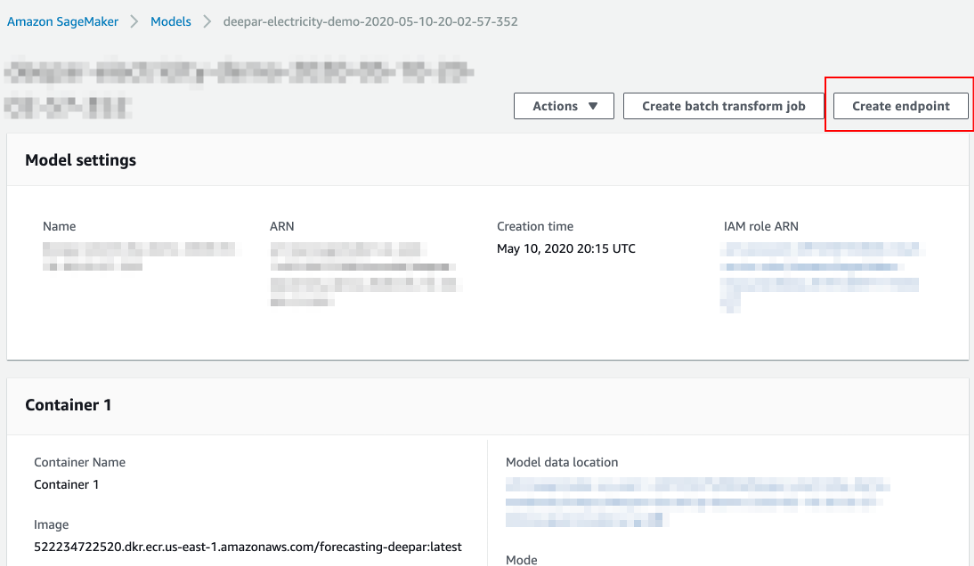974x566 pixels.
Task: Click the Creation time label
Action: [x=535, y=227]
